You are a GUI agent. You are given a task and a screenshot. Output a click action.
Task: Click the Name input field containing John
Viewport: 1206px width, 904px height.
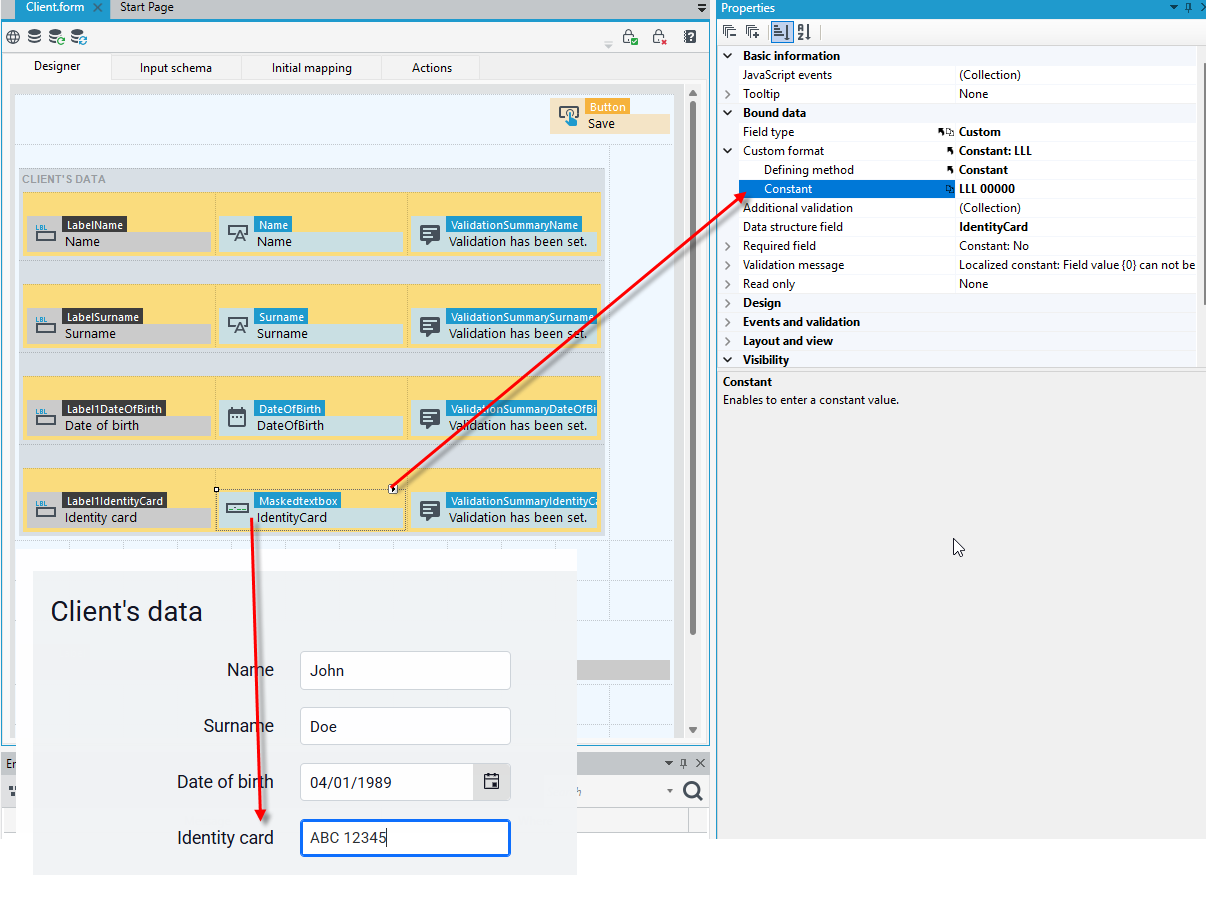pyautogui.click(x=405, y=670)
